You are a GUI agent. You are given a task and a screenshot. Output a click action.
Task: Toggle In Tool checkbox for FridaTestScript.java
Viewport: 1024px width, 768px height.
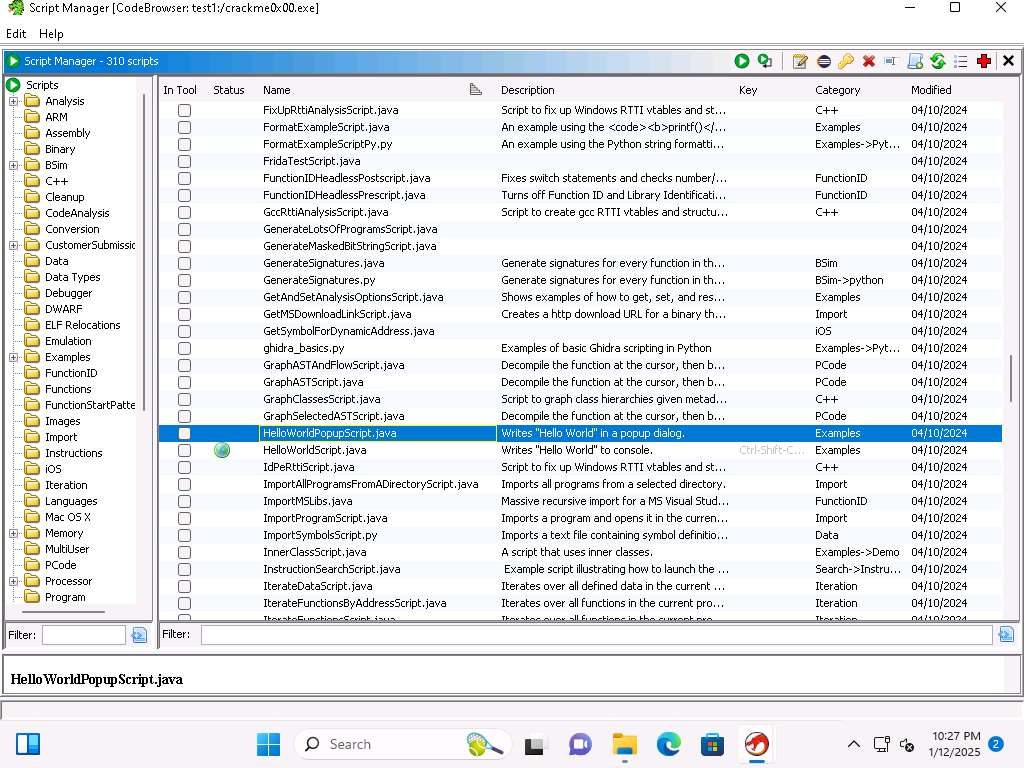coord(184,161)
